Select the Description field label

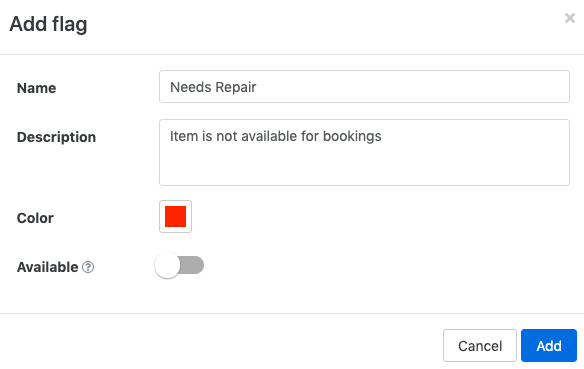(56, 137)
